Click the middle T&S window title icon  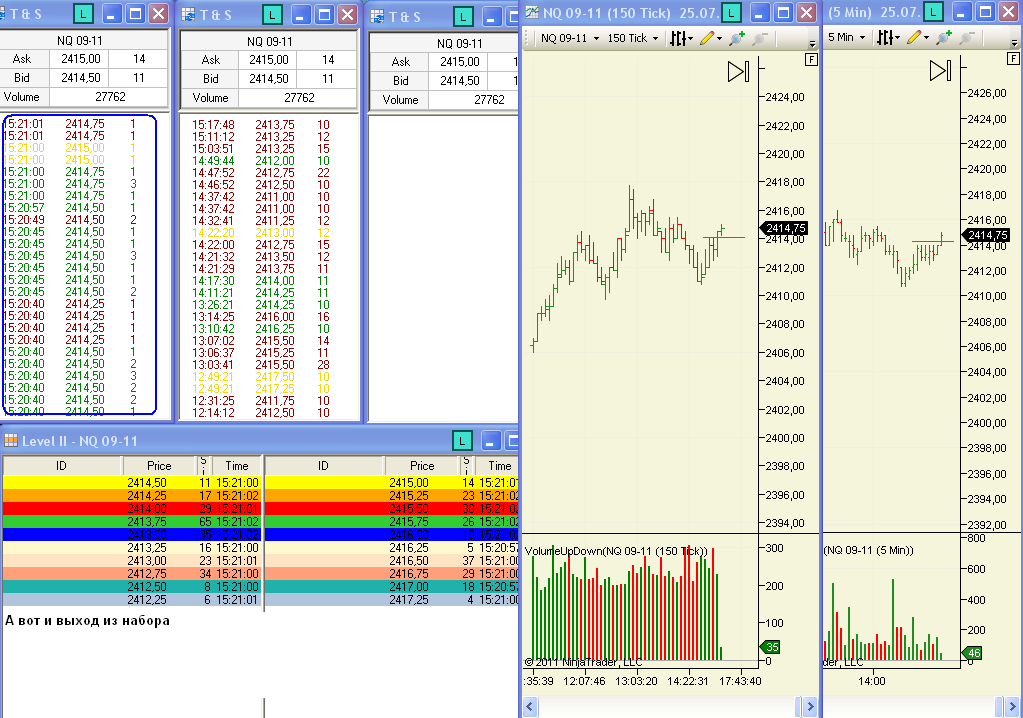point(189,14)
